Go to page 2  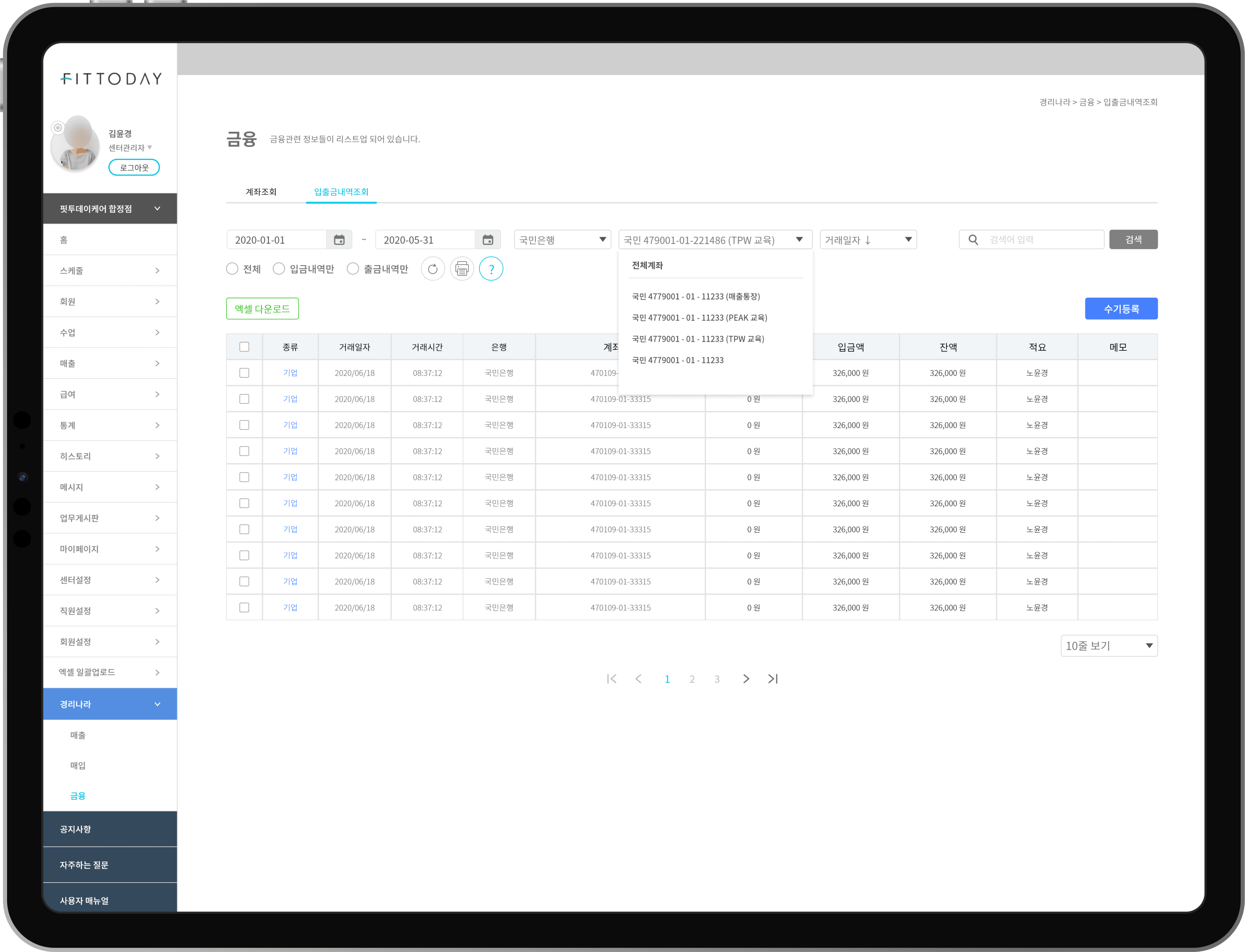pos(692,679)
